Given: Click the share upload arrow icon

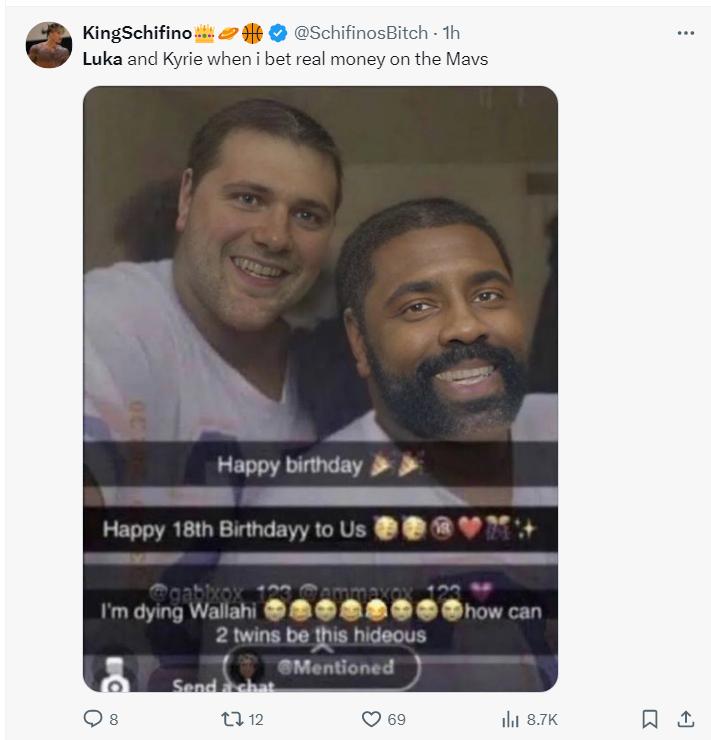Looking at the screenshot, I should [685, 718].
